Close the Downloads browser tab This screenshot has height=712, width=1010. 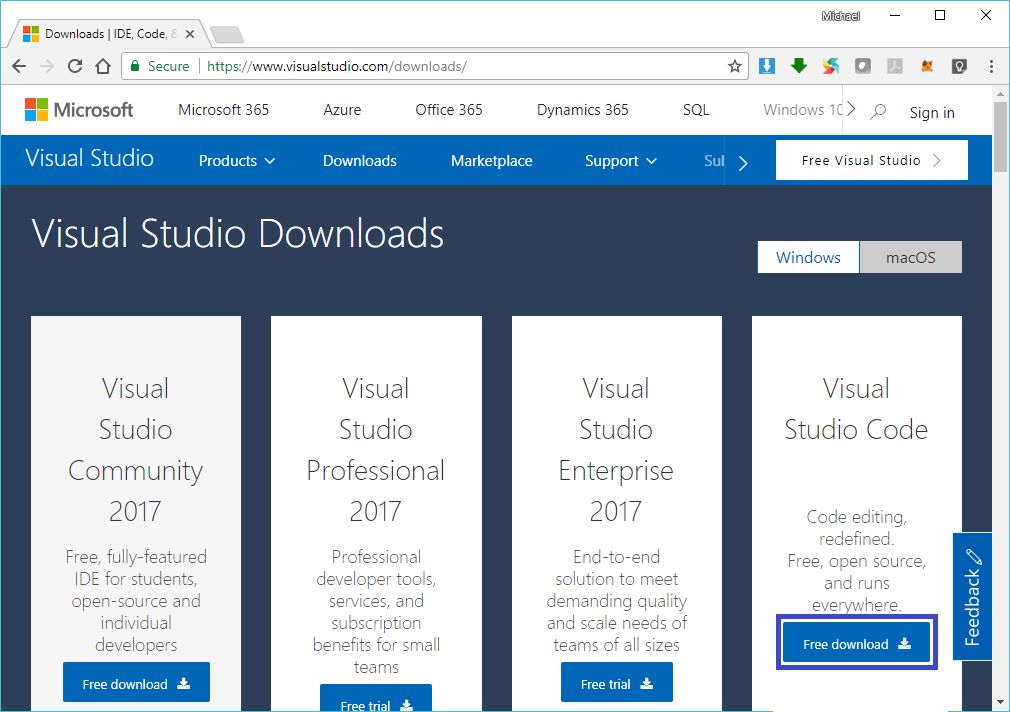190,34
